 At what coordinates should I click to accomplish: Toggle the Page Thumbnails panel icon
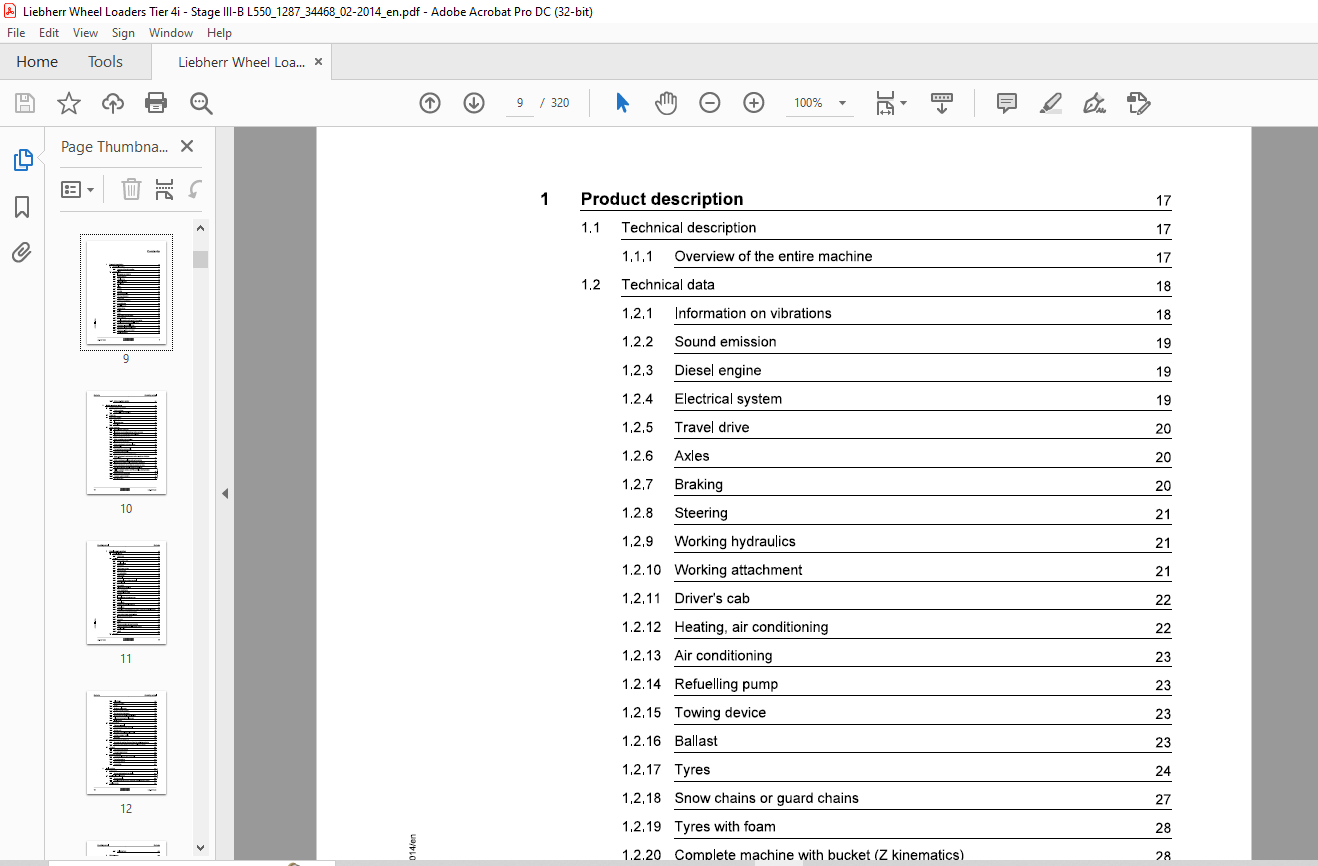pos(22,160)
